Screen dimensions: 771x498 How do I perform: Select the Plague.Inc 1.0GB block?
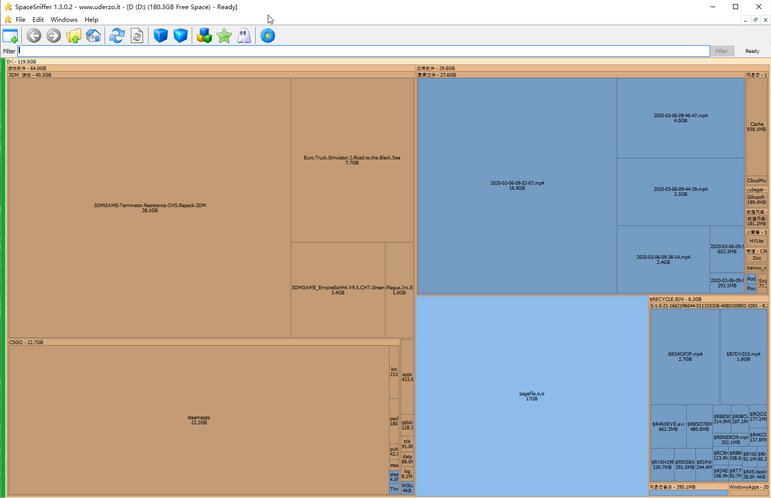[399, 290]
